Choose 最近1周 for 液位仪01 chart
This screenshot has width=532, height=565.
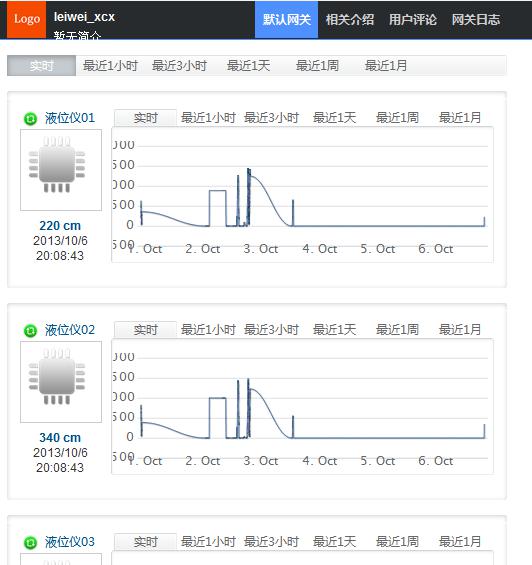pyautogui.click(x=397, y=117)
